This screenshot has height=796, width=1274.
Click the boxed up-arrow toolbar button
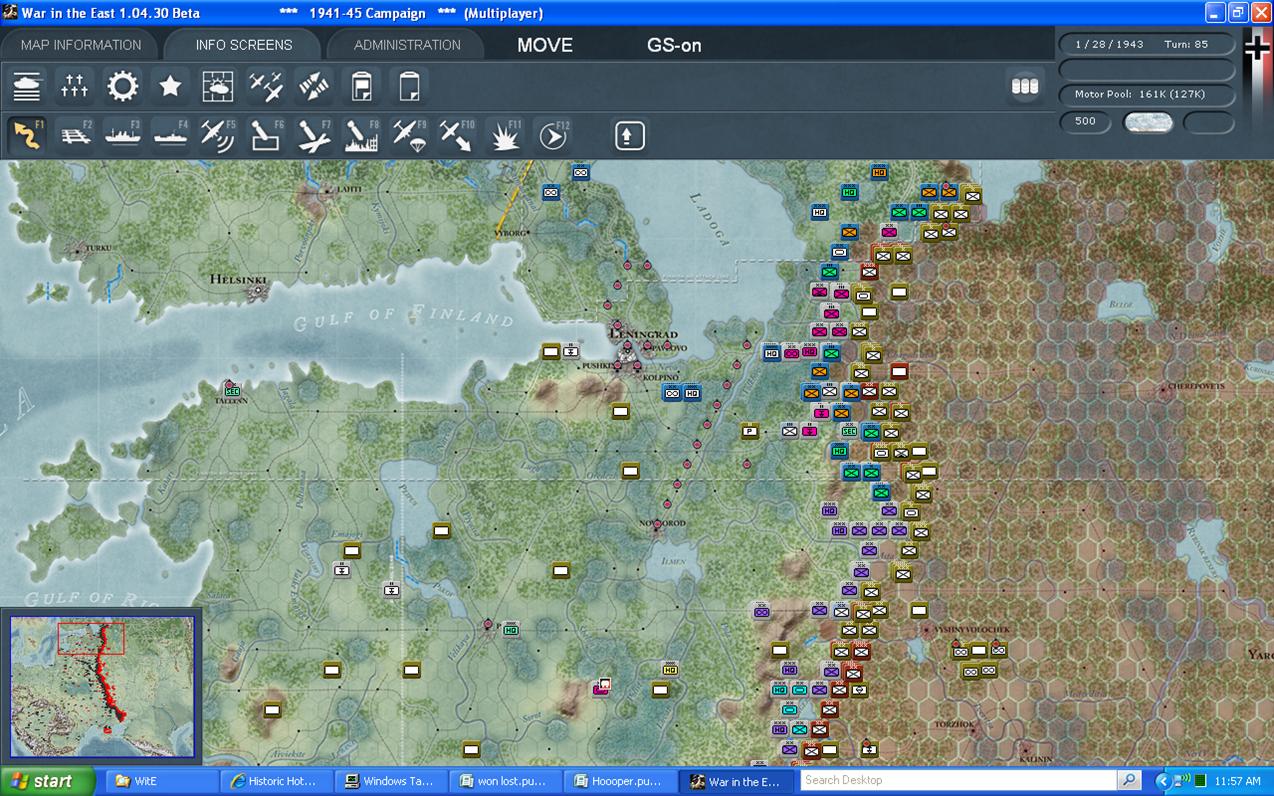pos(630,135)
